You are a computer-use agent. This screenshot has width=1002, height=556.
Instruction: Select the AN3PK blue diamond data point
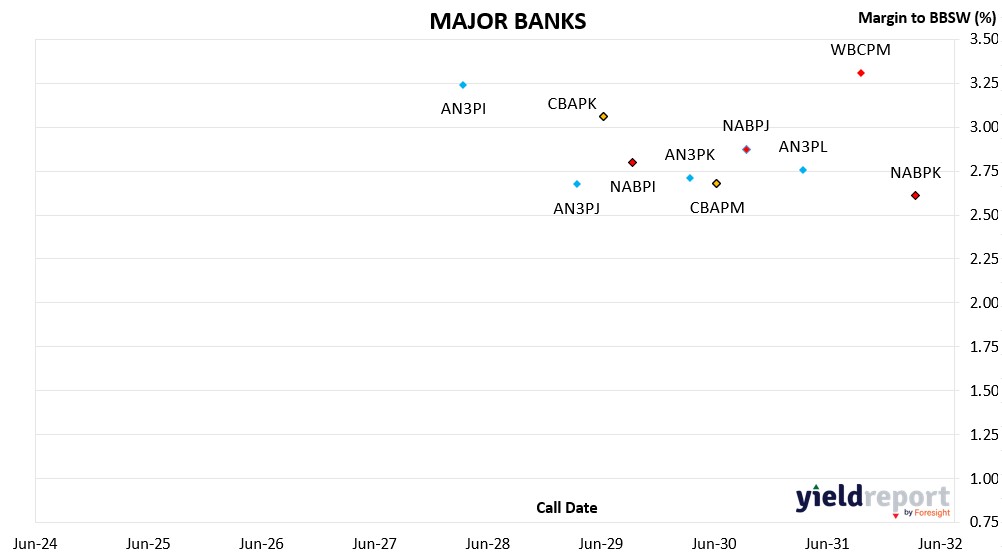coord(690,178)
